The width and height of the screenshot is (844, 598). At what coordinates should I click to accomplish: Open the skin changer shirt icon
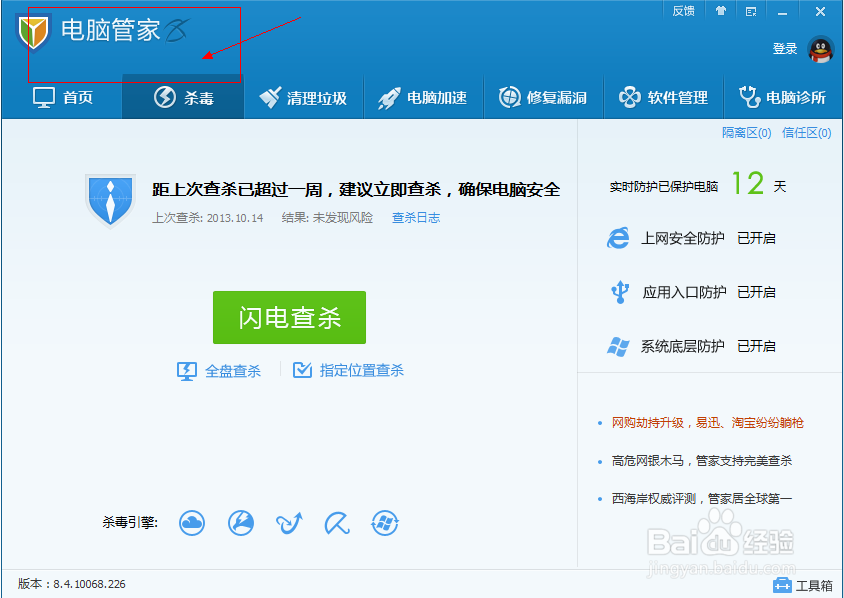[721, 11]
